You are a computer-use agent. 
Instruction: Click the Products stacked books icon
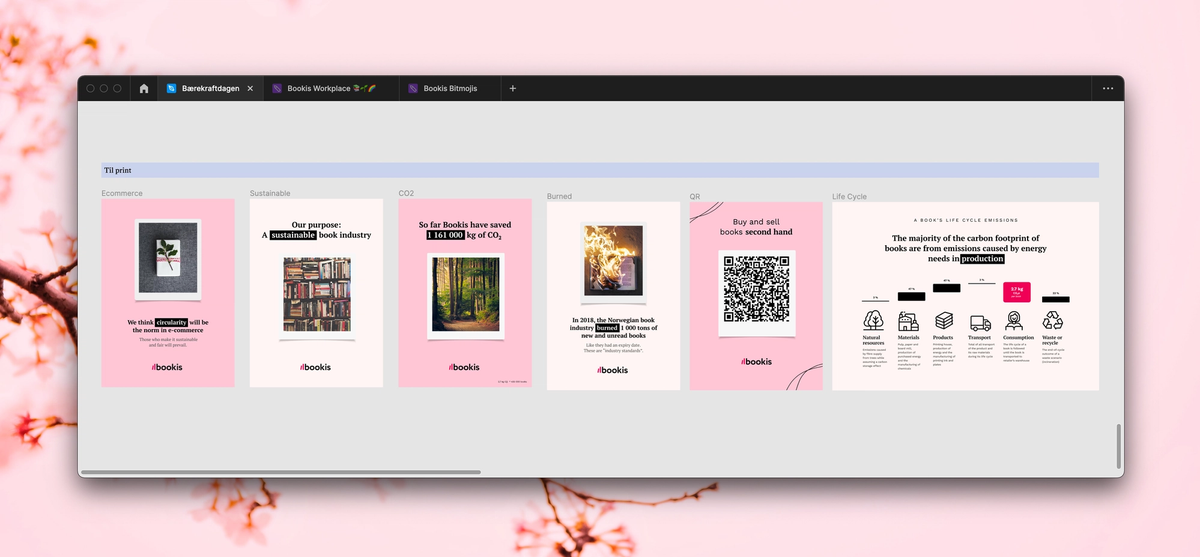[944, 321]
